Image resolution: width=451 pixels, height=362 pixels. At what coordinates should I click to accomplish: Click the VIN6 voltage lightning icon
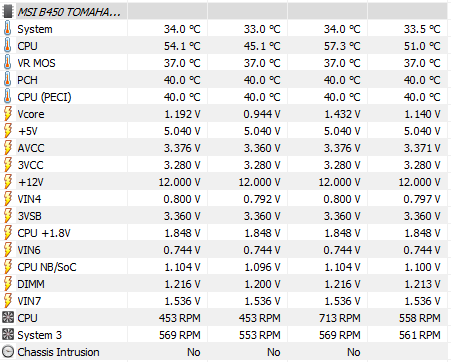point(8,250)
